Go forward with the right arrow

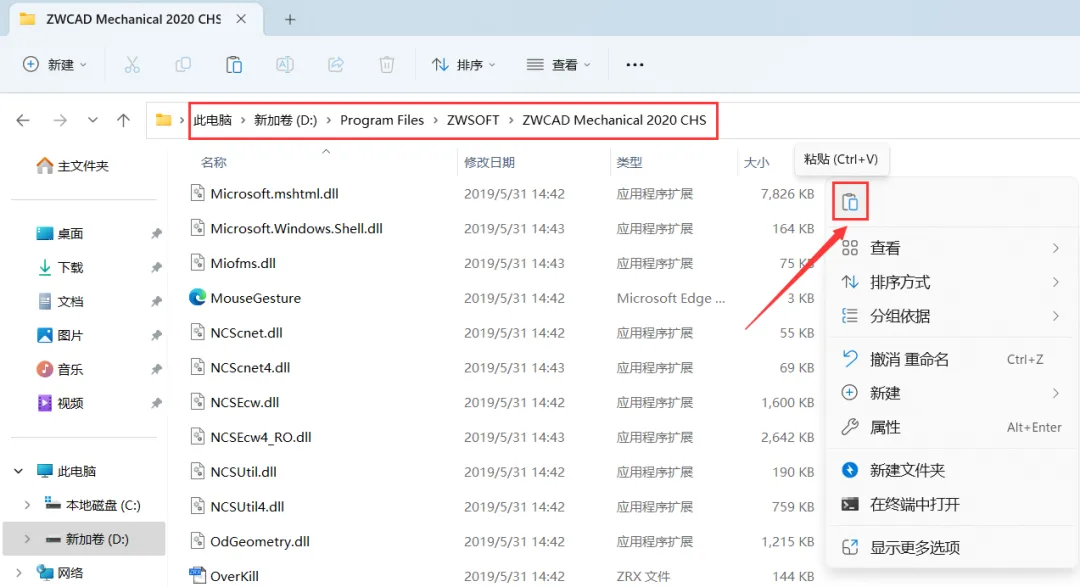point(60,121)
